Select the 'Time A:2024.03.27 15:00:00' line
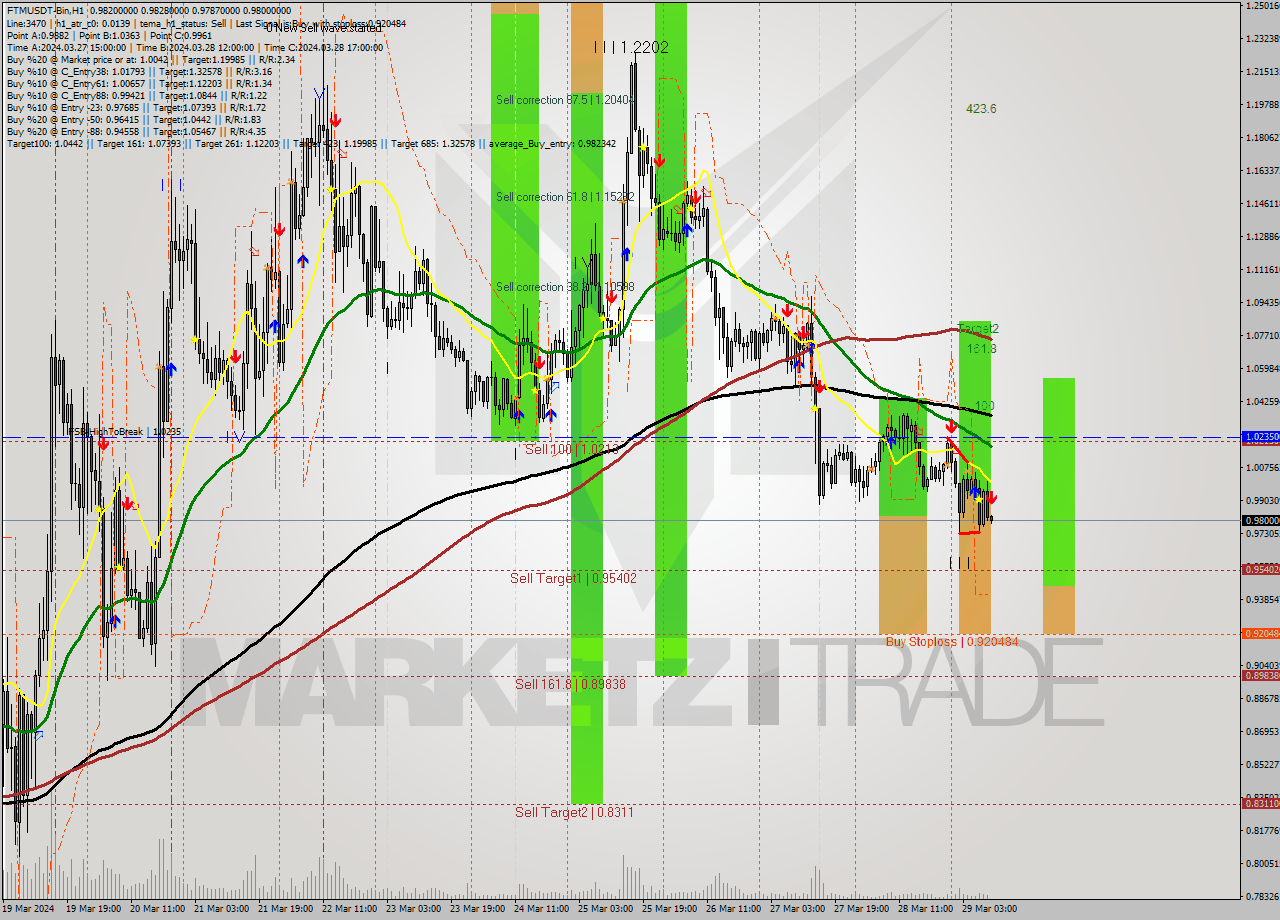1280x920 pixels. point(195,47)
